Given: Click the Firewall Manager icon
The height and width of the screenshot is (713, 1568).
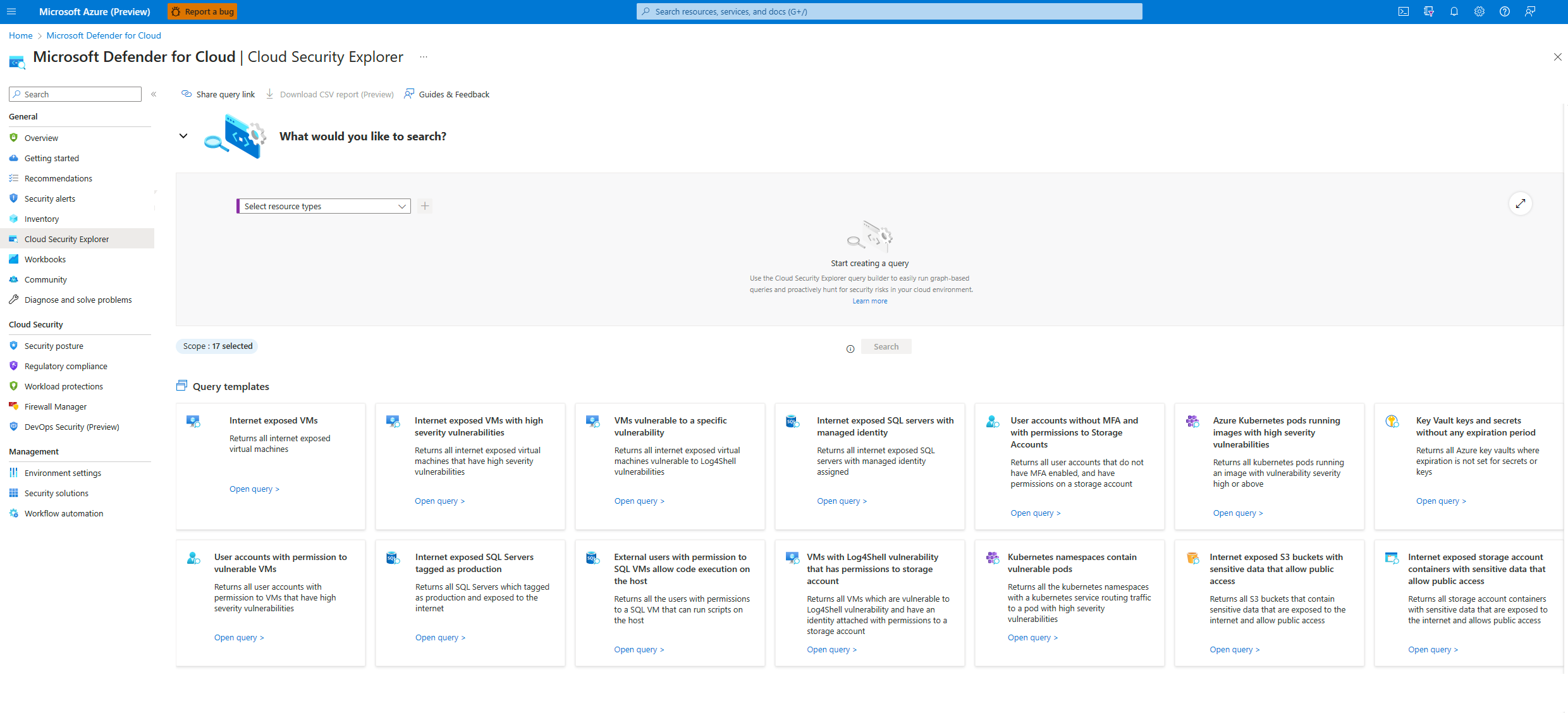Looking at the screenshot, I should [14, 406].
